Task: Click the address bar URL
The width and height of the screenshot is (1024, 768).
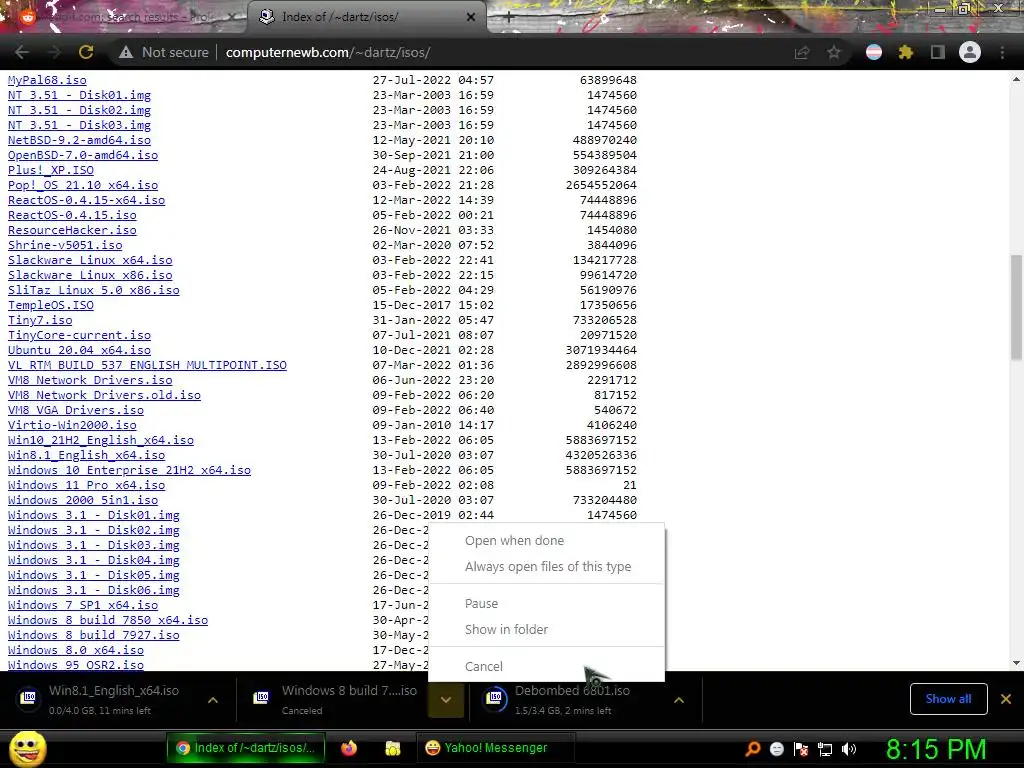Action: coord(328,52)
